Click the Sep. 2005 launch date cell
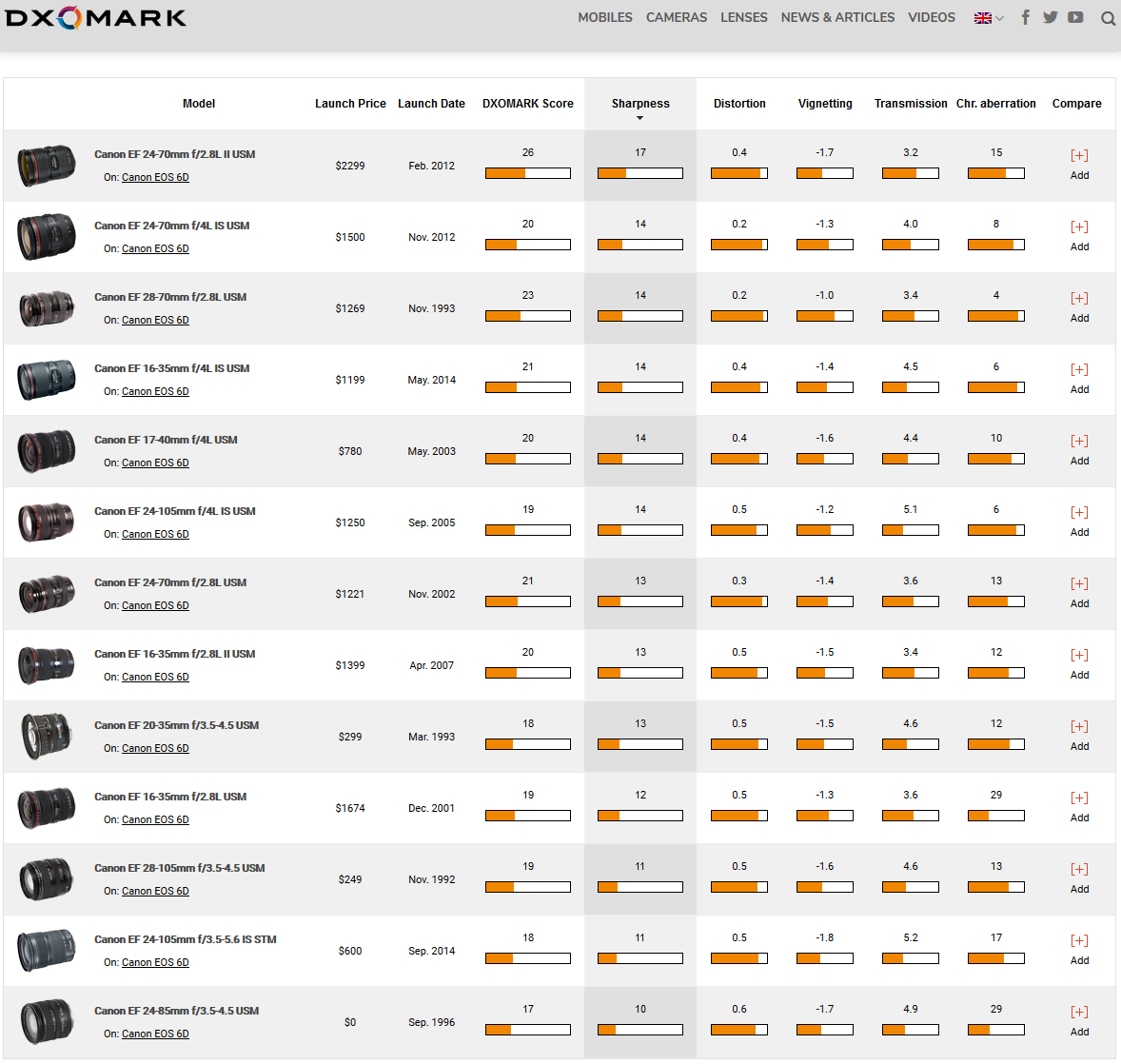 [x=431, y=522]
